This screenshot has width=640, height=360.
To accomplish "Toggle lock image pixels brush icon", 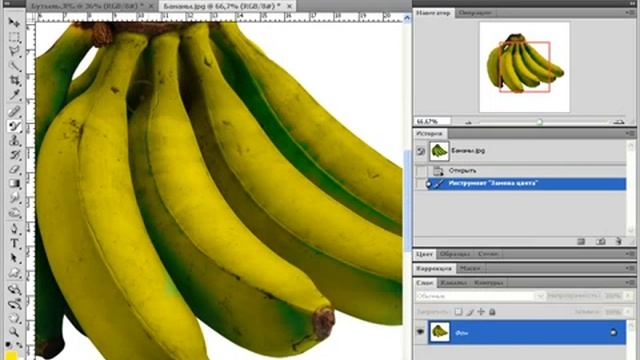I will pos(470,312).
